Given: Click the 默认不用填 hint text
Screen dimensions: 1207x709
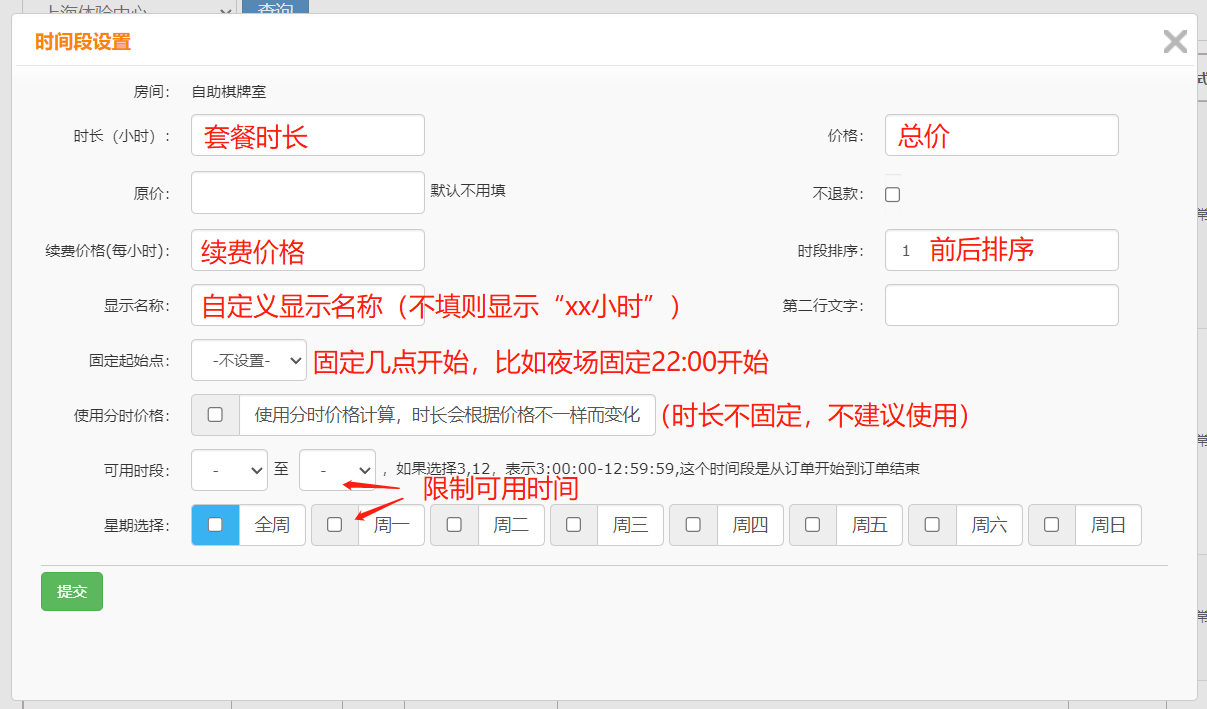Looking at the screenshot, I should pos(468,189).
